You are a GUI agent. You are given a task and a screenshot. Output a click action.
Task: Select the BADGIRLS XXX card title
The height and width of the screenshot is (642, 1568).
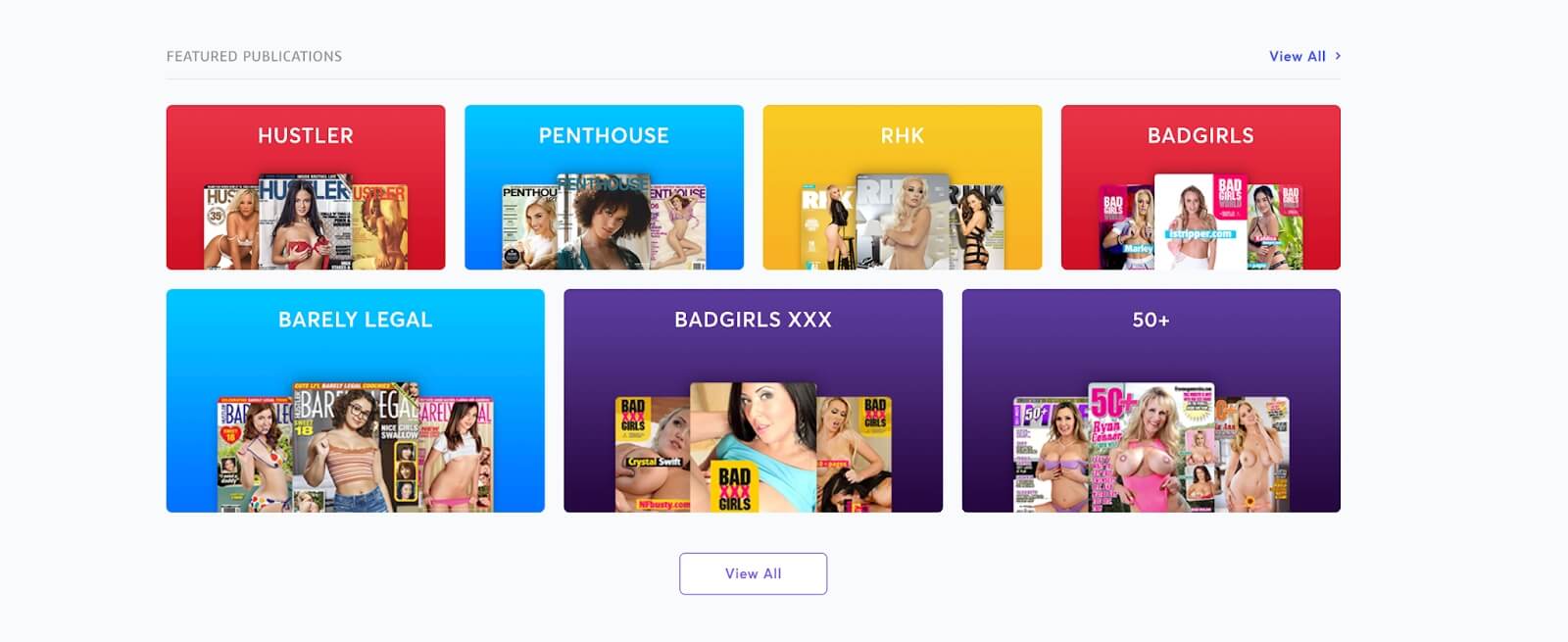753,320
